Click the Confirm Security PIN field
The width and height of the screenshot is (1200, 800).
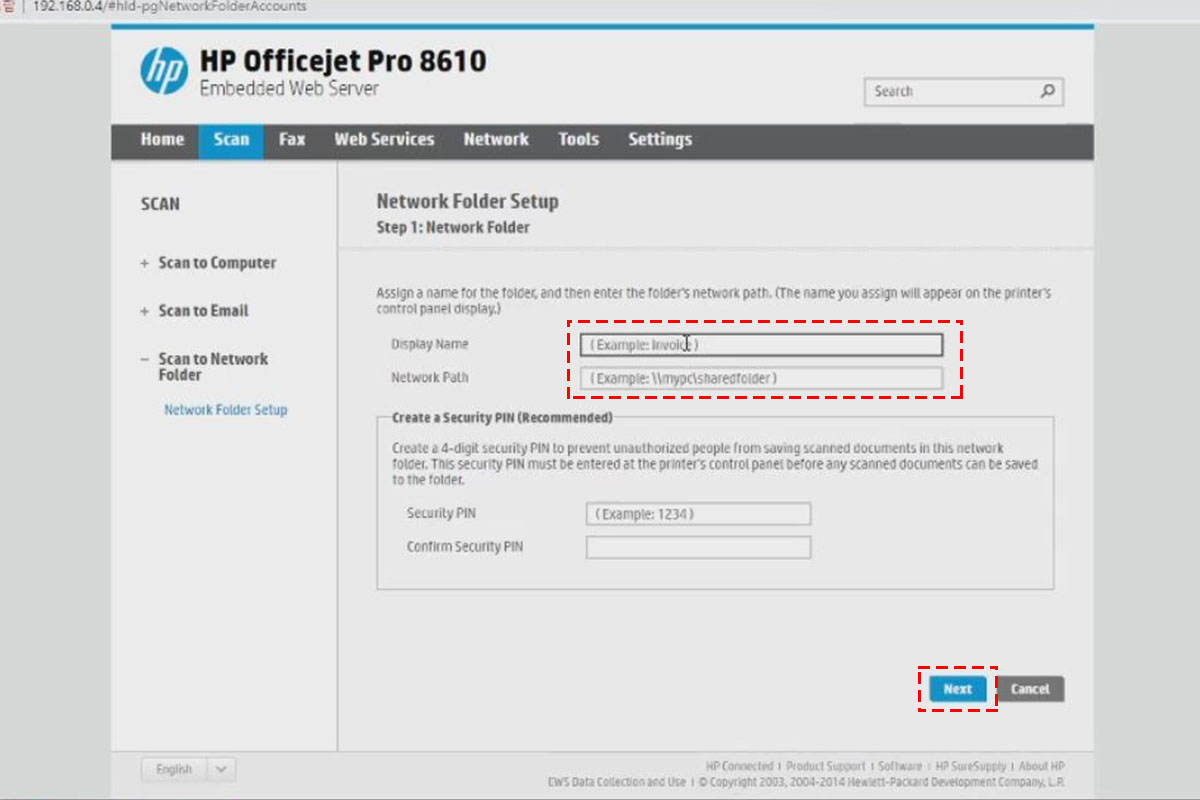pyautogui.click(x=698, y=548)
